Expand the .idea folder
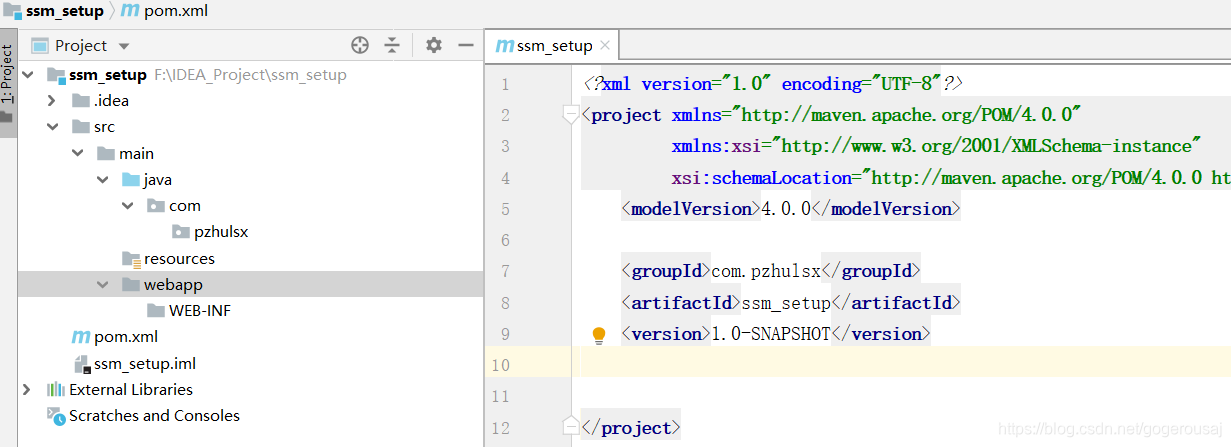Image resolution: width=1231 pixels, height=447 pixels. pos(52,101)
